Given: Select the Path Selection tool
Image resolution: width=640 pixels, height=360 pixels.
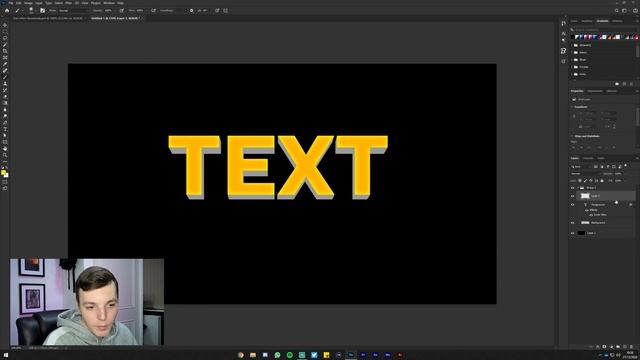Looking at the screenshot, I should pos(5,136).
